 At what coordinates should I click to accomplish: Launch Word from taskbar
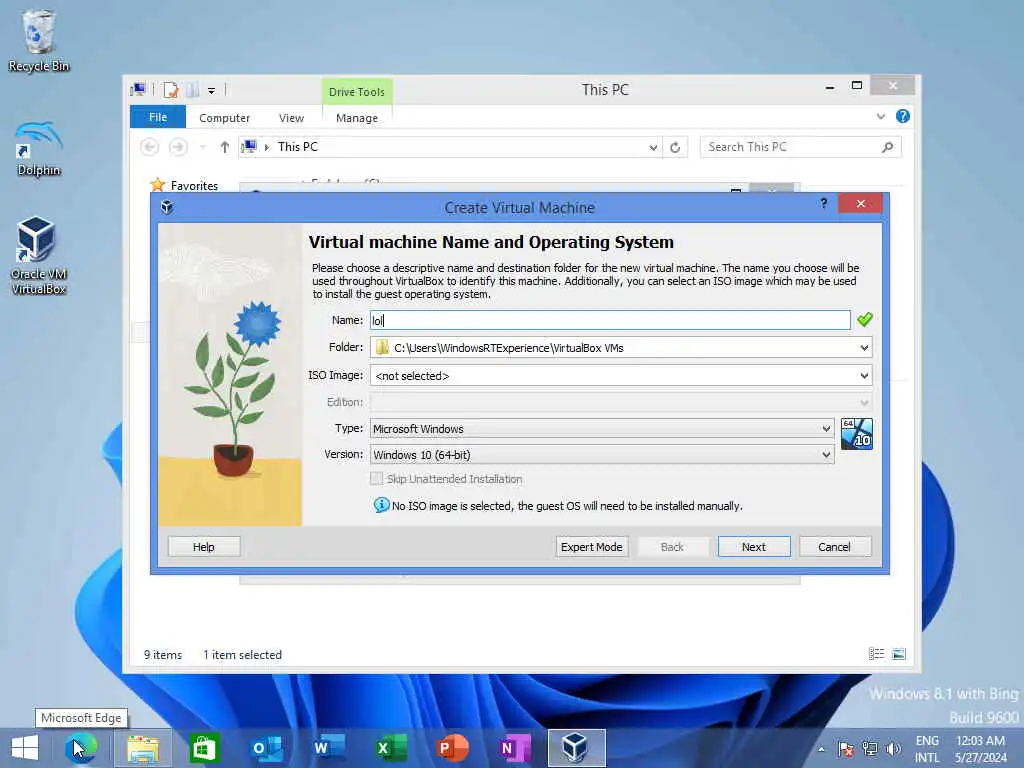(x=329, y=748)
